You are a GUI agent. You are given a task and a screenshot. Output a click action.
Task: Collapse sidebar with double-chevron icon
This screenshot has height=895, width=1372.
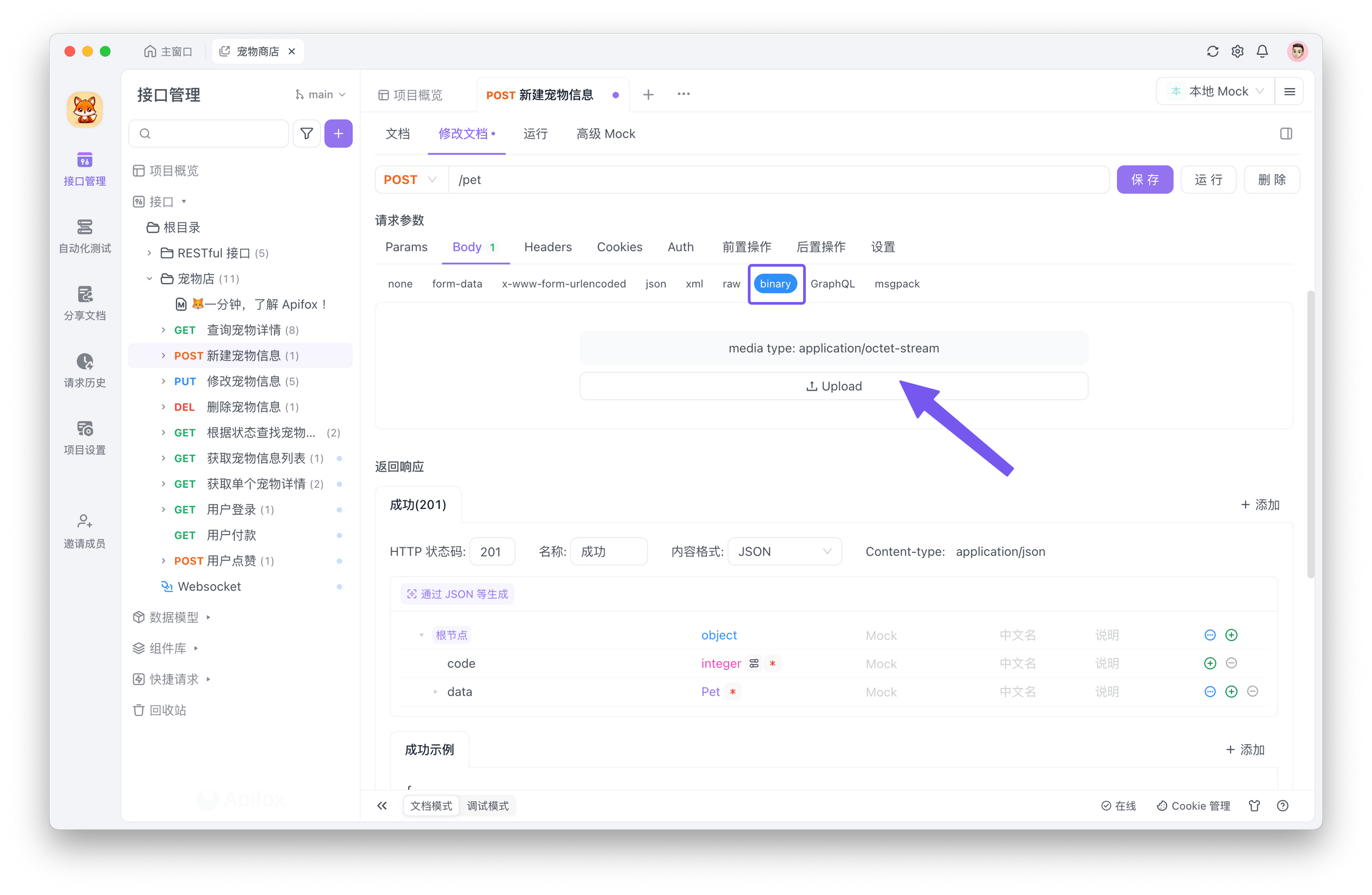[x=382, y=806]
